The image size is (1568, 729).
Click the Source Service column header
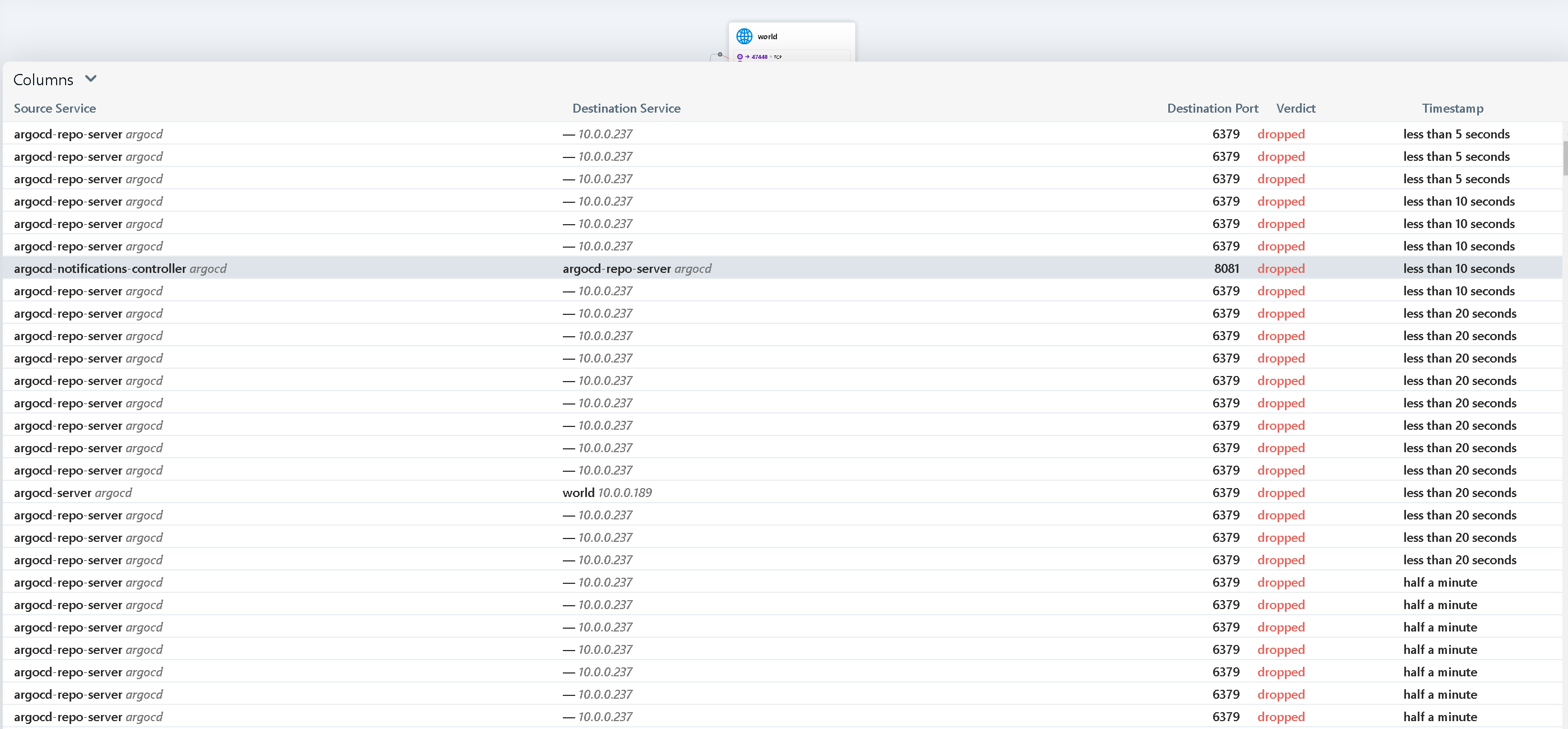55,108
